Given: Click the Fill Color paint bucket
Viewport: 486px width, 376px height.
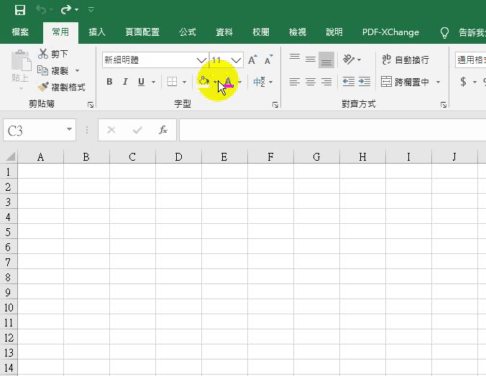Looking at the screenshot, I should [204, 82].
